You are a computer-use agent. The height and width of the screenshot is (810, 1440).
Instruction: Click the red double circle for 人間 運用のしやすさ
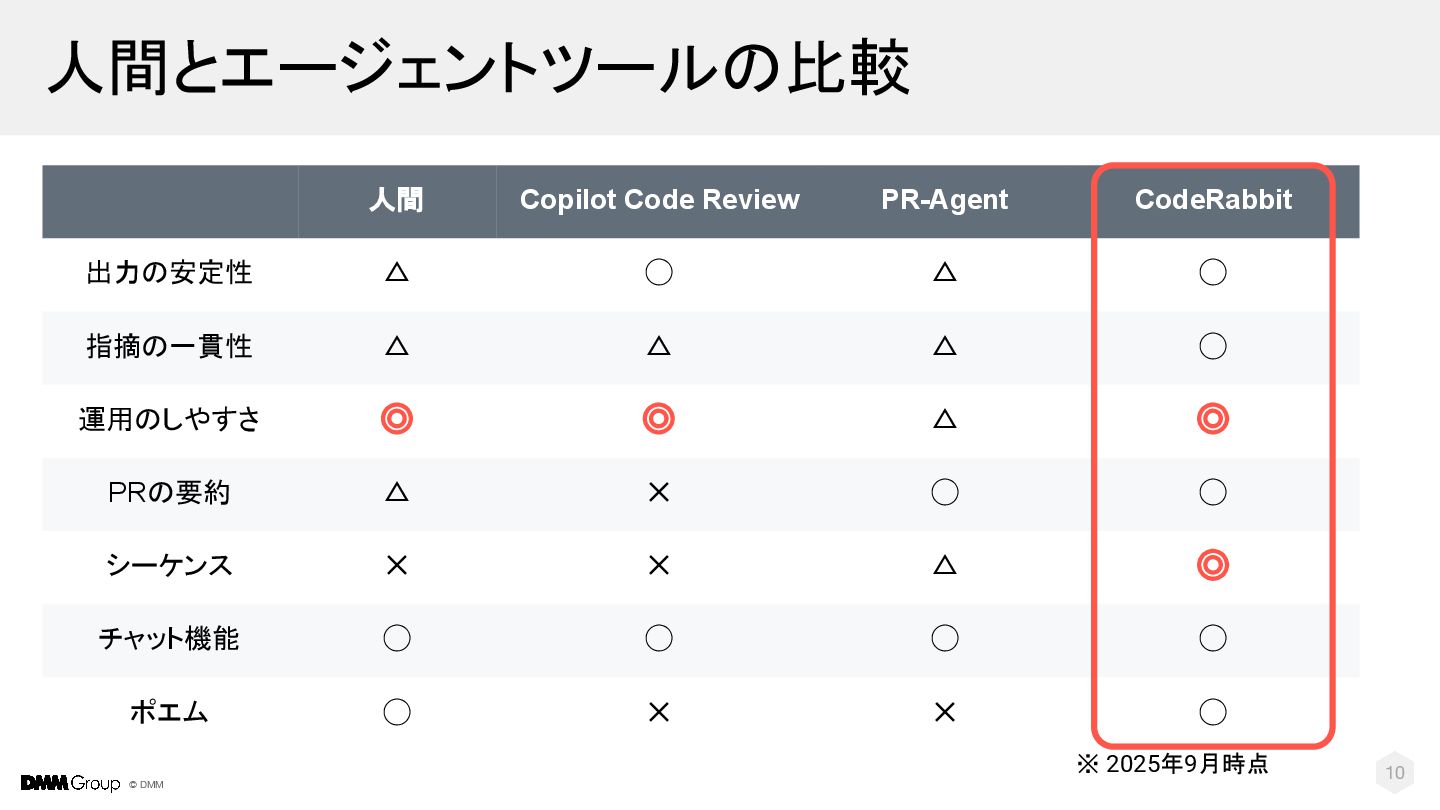click(397, 419)
